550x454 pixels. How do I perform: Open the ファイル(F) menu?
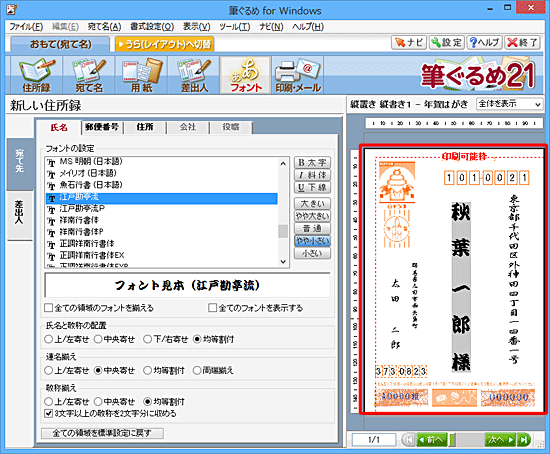(26, 27)
